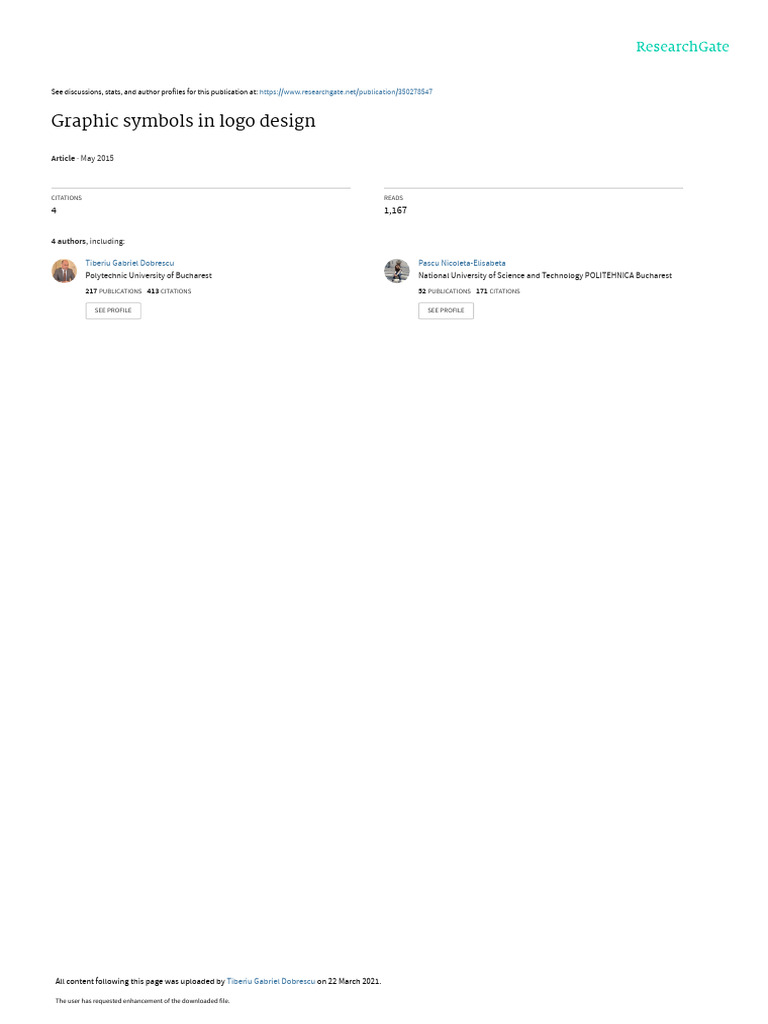
Task: Click the POLITEHNICA Bucharest affiliation text
Action: (x=545, y=276)
